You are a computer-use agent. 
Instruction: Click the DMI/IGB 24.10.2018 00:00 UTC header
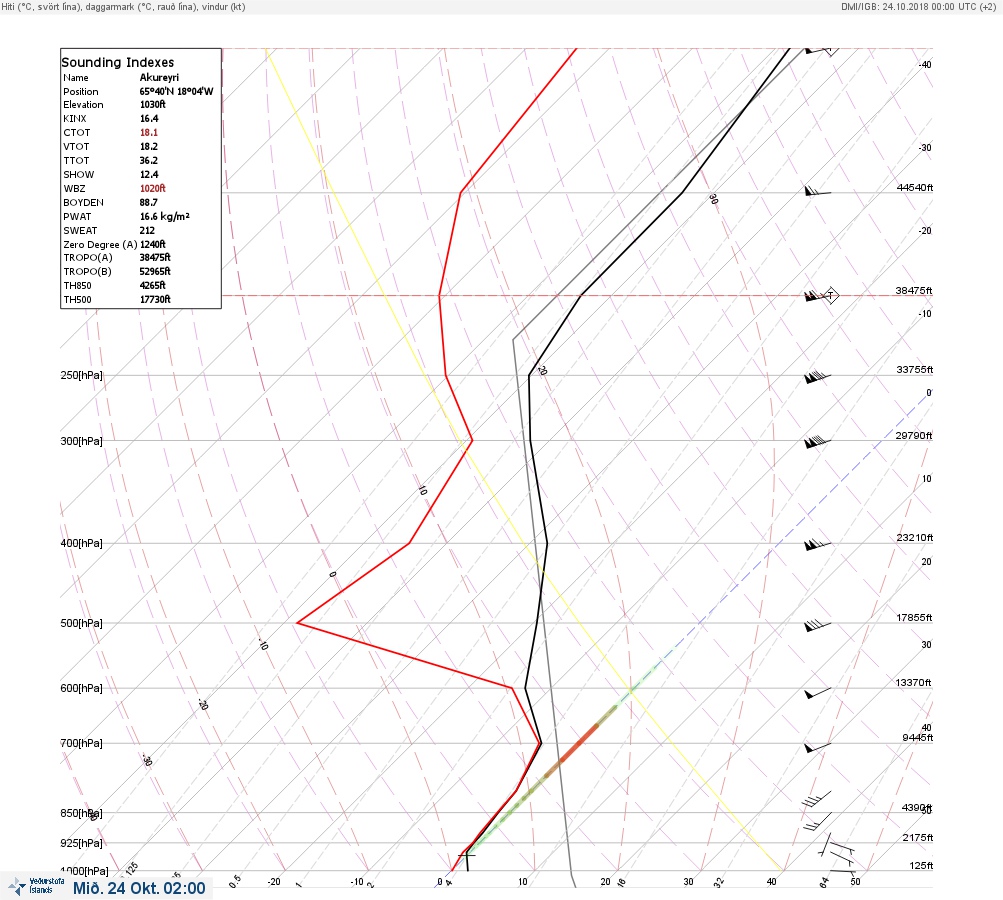919,6
